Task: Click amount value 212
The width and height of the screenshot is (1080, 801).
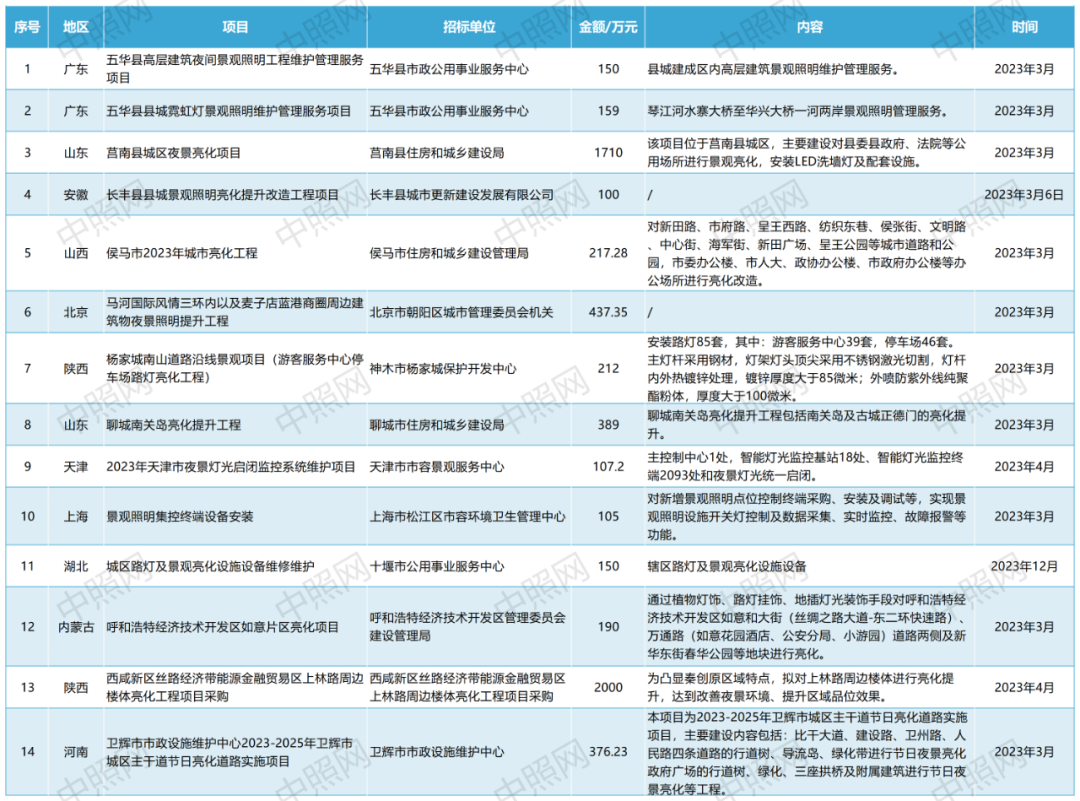Action: point(608,368)
